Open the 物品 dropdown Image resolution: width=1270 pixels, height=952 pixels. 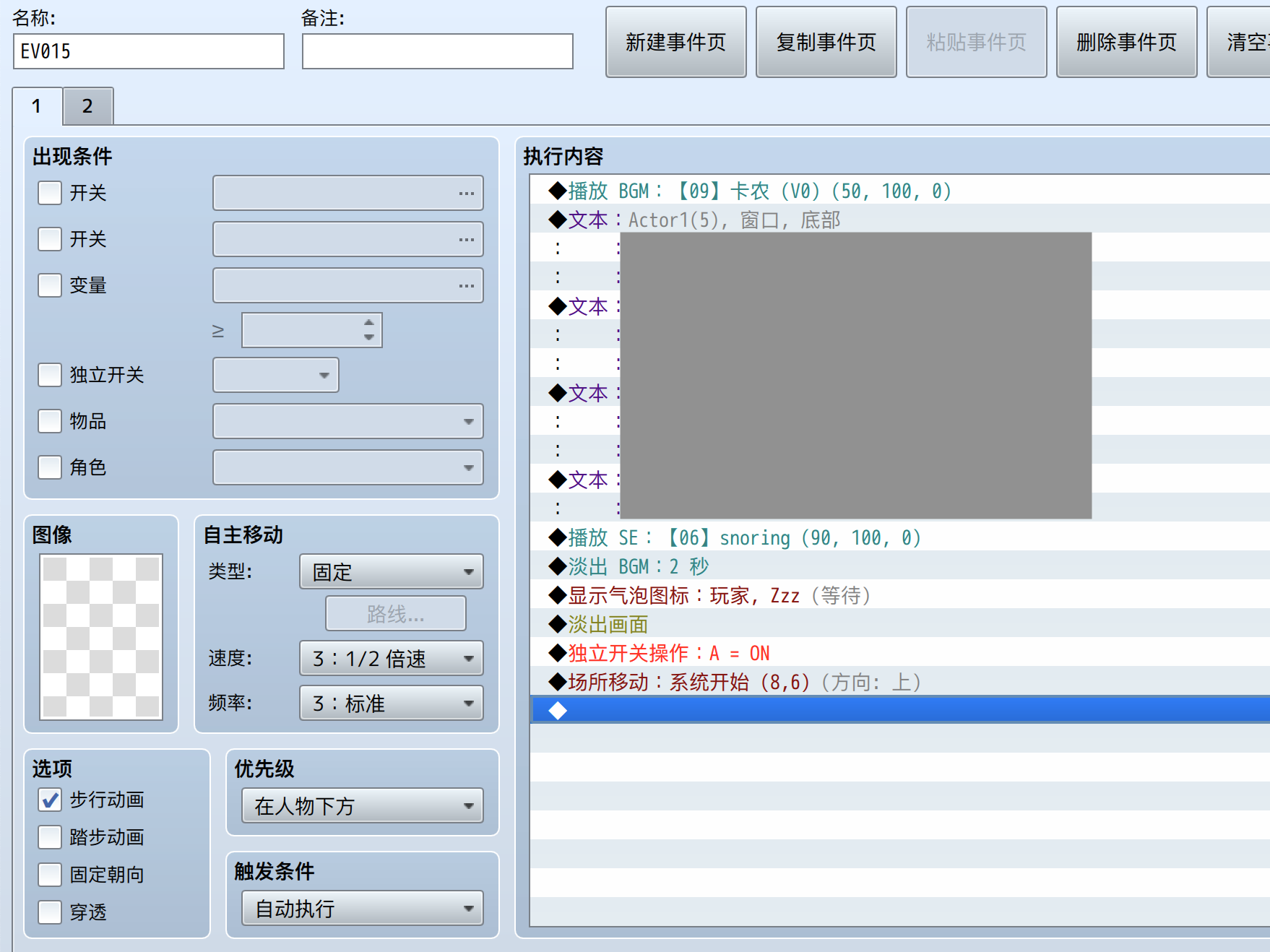coord(348,421)
